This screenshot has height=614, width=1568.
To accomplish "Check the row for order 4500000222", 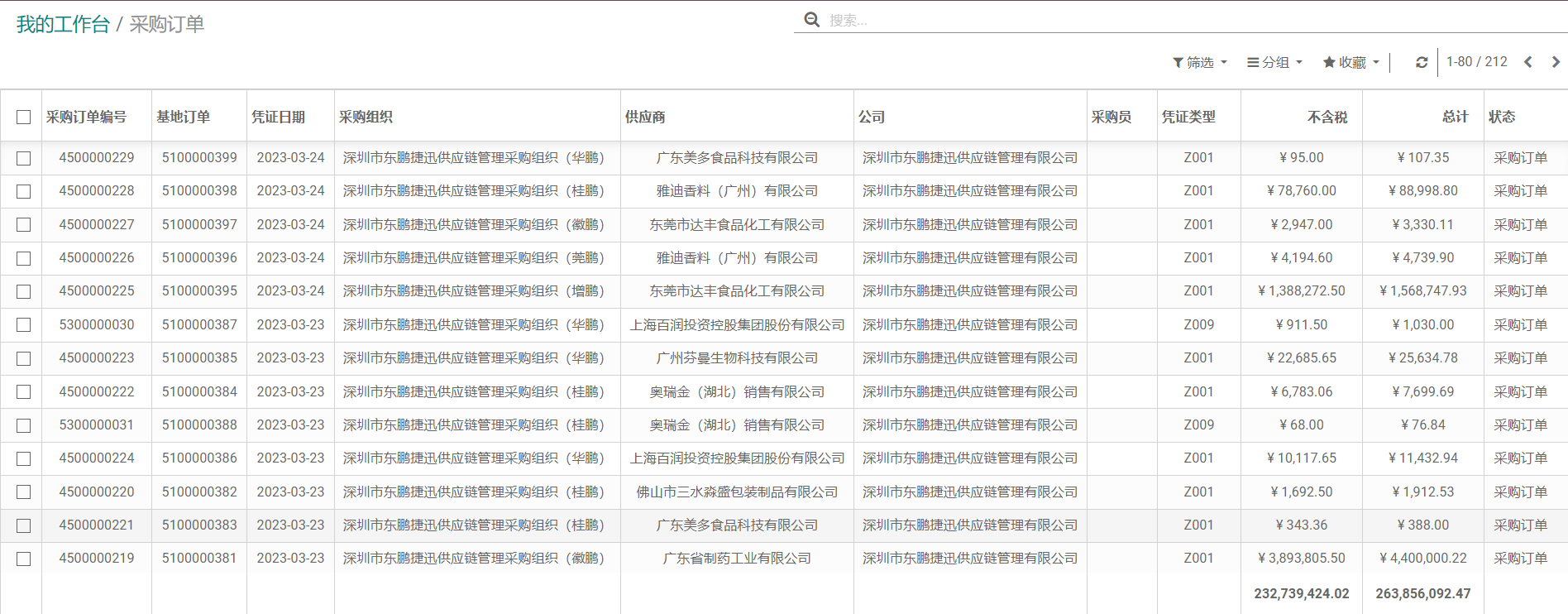I will (24, 391).
